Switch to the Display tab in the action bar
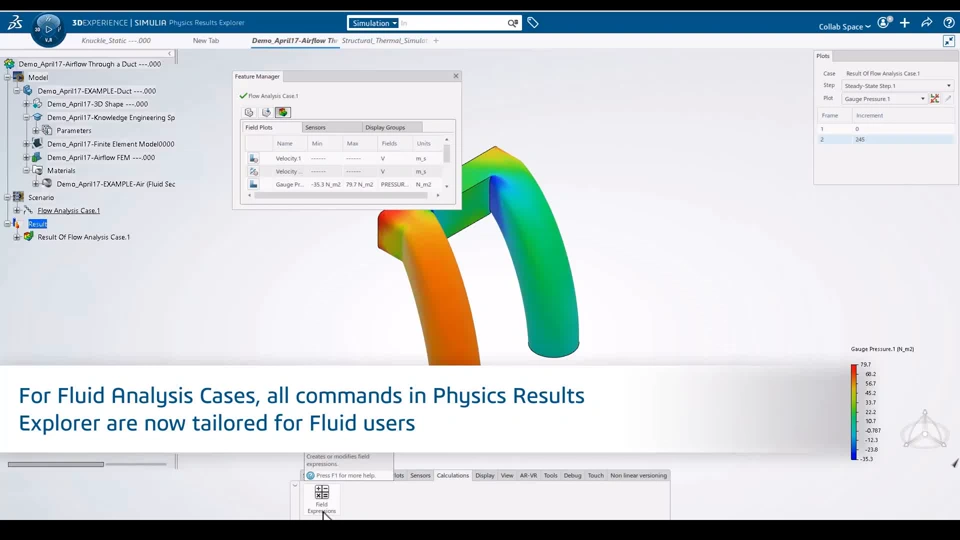This screenshot has height=540, width=960. pyautogui.click(x=485, y=475)
